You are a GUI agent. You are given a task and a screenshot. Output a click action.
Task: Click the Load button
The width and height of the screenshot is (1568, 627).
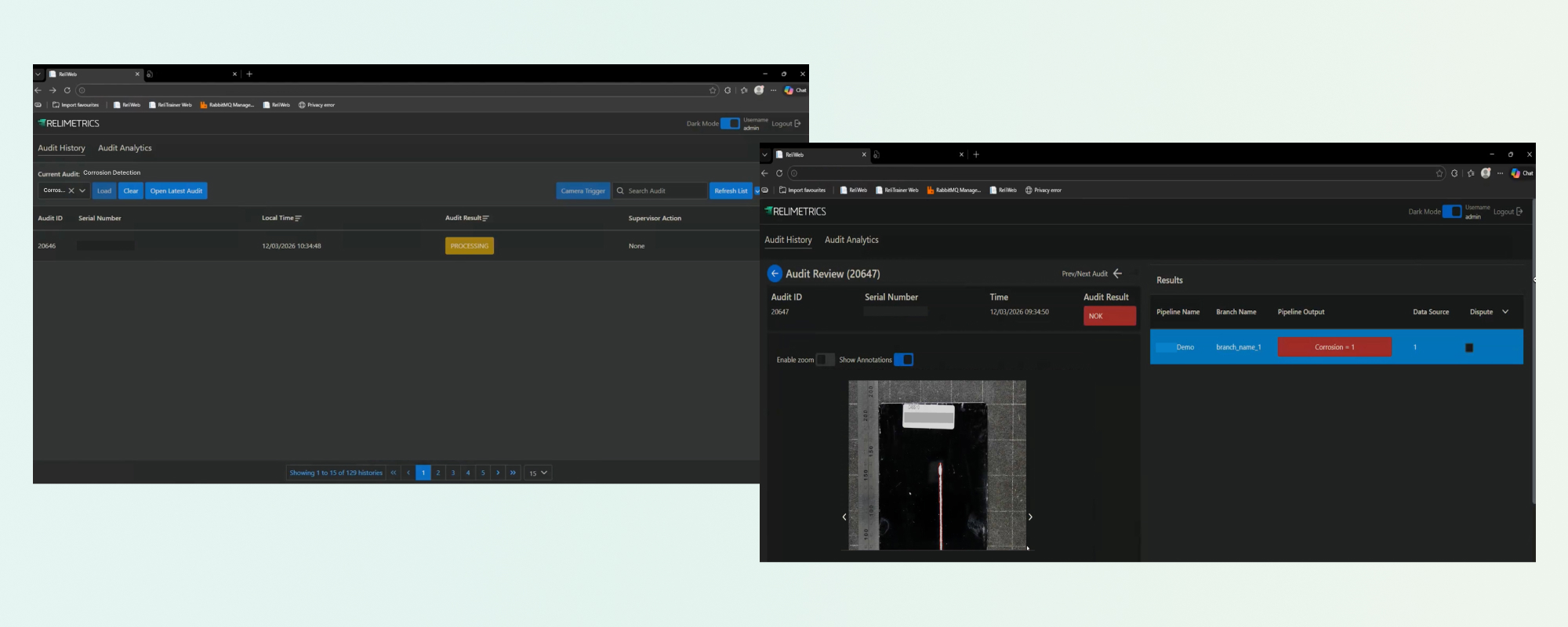[104, 190]
